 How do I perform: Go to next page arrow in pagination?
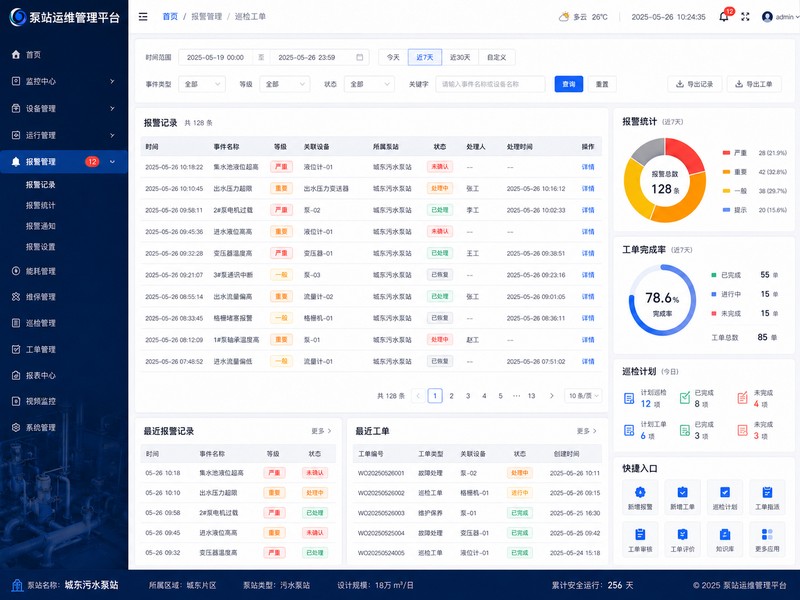click(552, 396)
